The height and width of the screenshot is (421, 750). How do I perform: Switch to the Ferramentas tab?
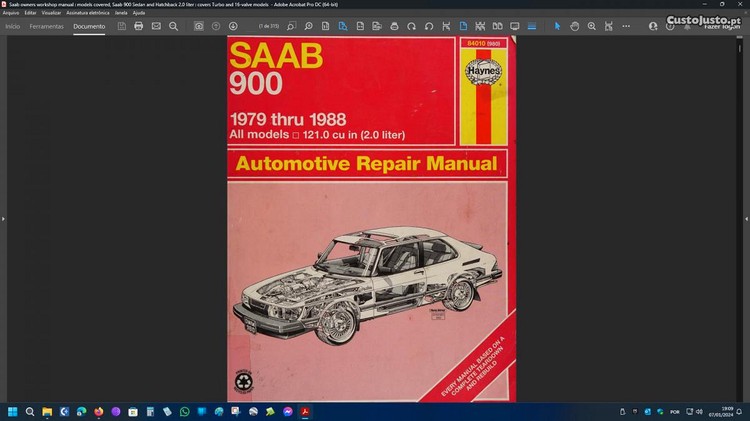click(x=46, y=26)
